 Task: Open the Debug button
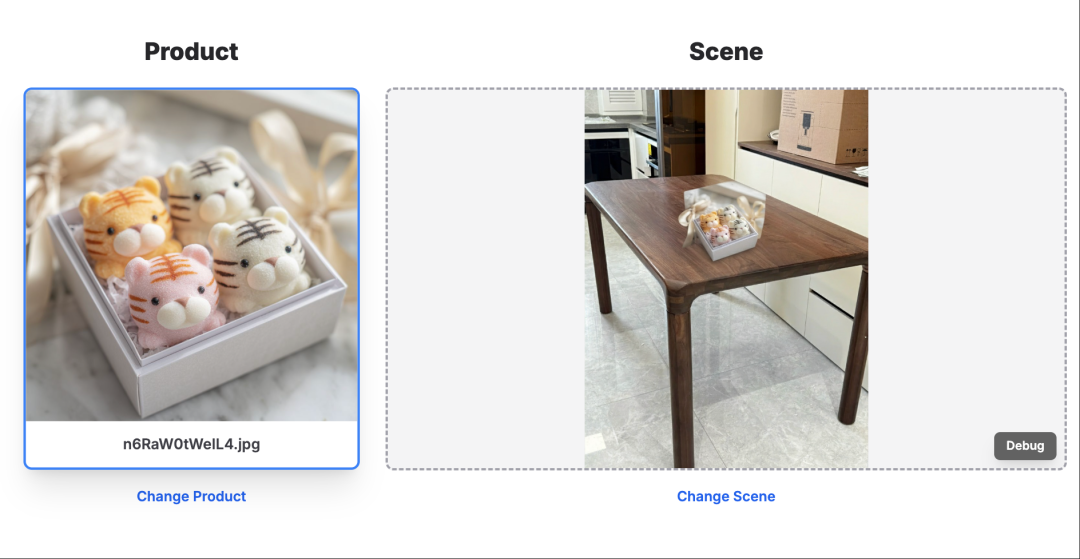coord(1025,445)
